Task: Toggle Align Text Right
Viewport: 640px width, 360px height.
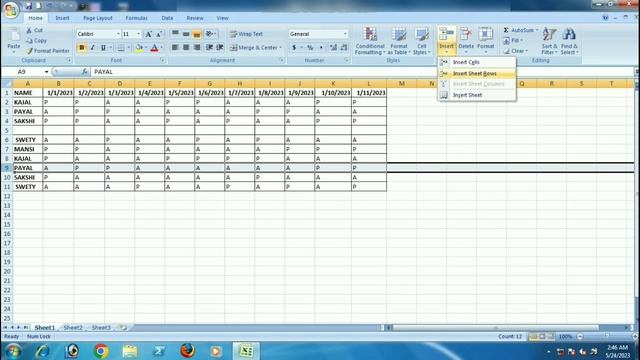Action: (x=197, y=48)
